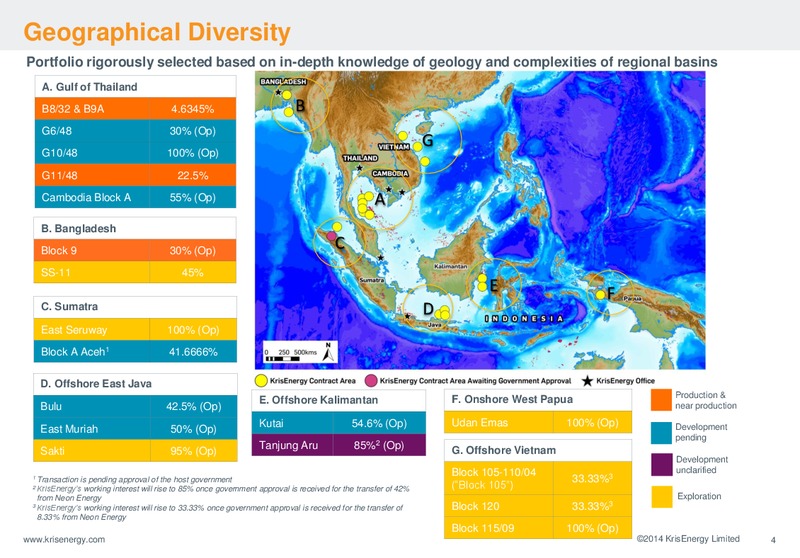Click the black star KrisEnergy Office legend icon
Image resolution: width=800 pixels, height=558 pixels.
point(587,381)
